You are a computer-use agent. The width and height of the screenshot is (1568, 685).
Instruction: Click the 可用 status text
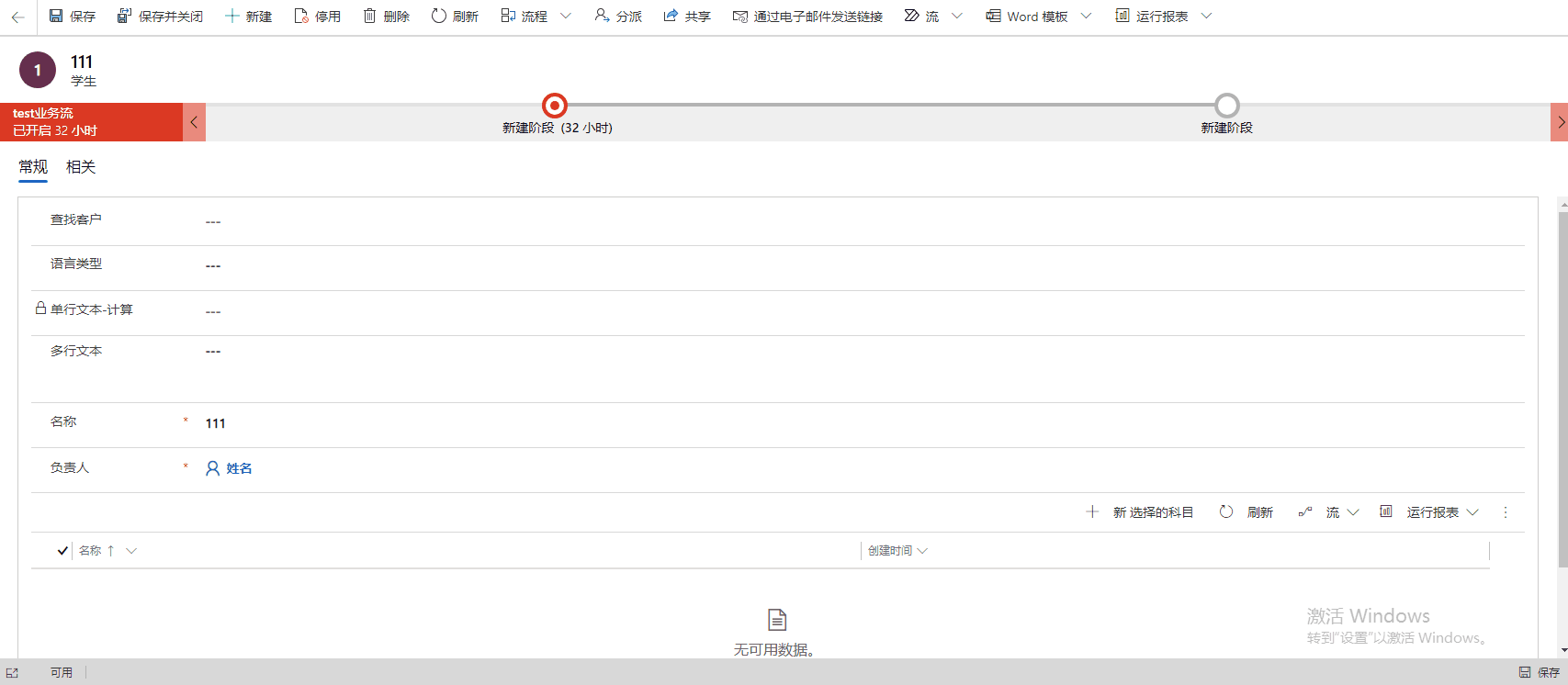point(62,673)
